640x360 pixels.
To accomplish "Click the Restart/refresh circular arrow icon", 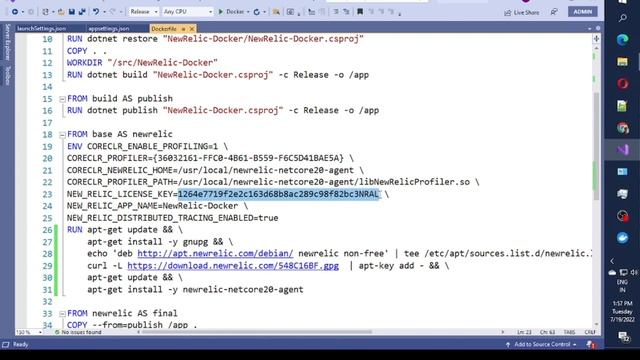I will coord(257,12).
